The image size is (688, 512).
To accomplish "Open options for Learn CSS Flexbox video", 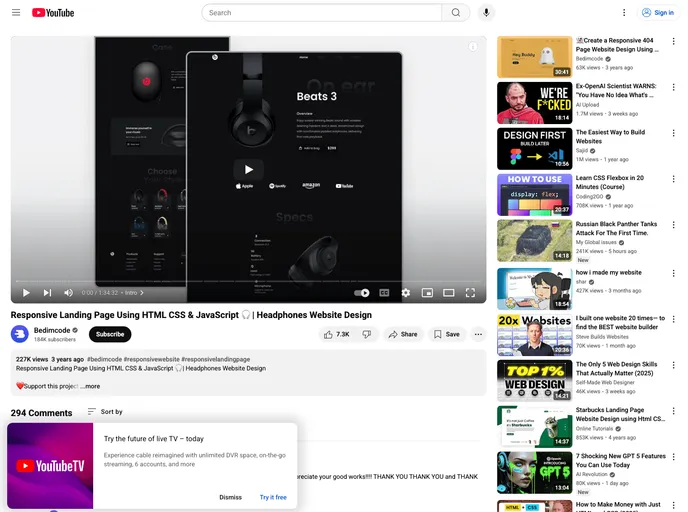I will (674, 179).
